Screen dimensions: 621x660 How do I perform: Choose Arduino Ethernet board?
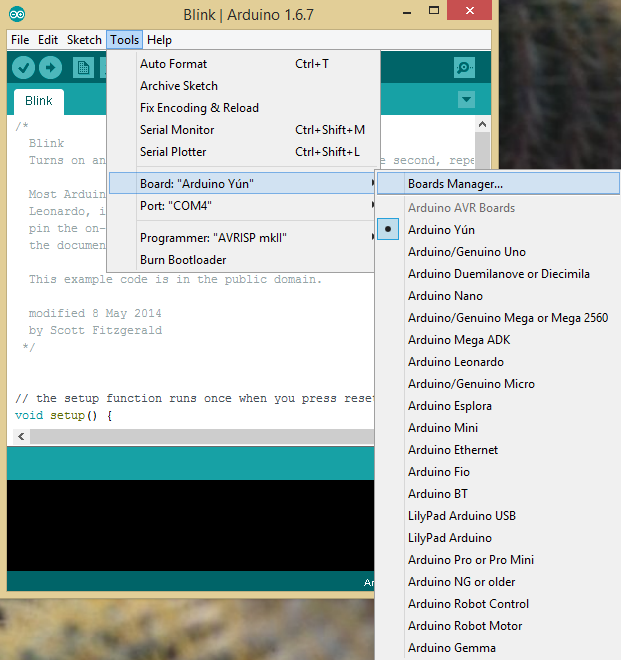tap(498, 450)
